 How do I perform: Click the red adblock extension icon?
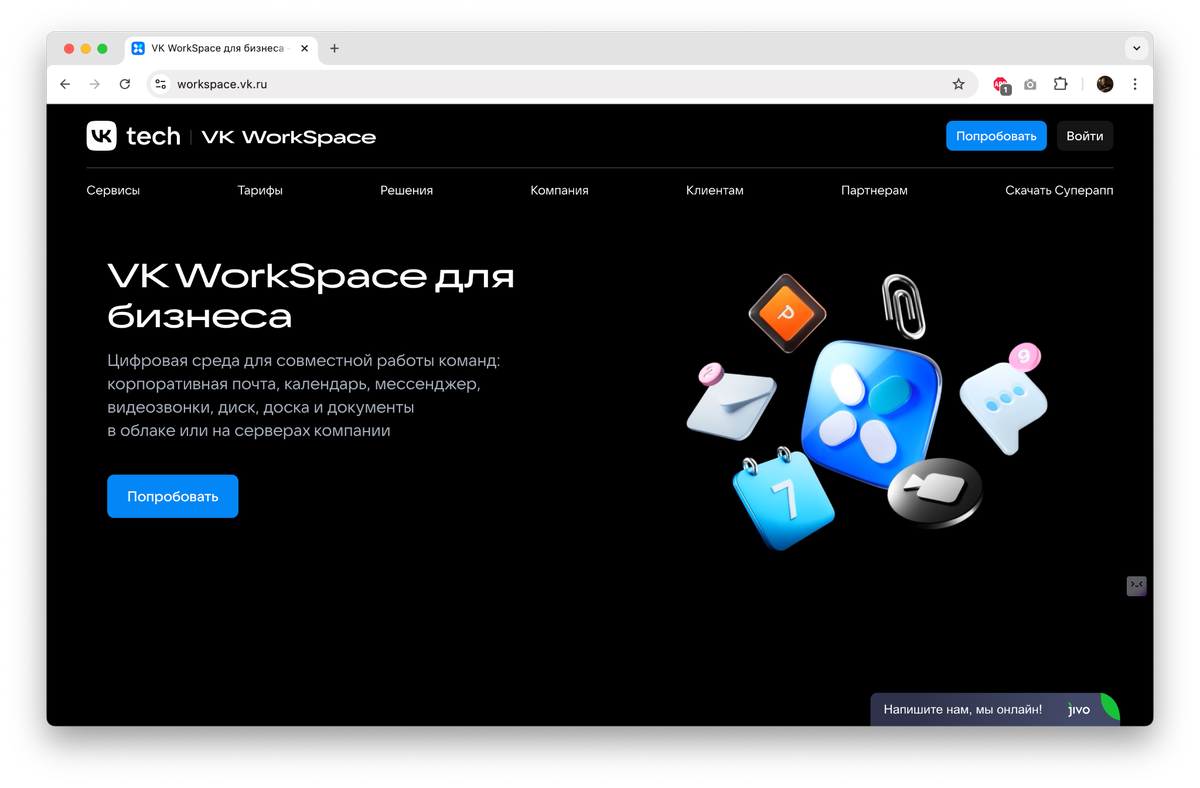(x=1001, y=85)
